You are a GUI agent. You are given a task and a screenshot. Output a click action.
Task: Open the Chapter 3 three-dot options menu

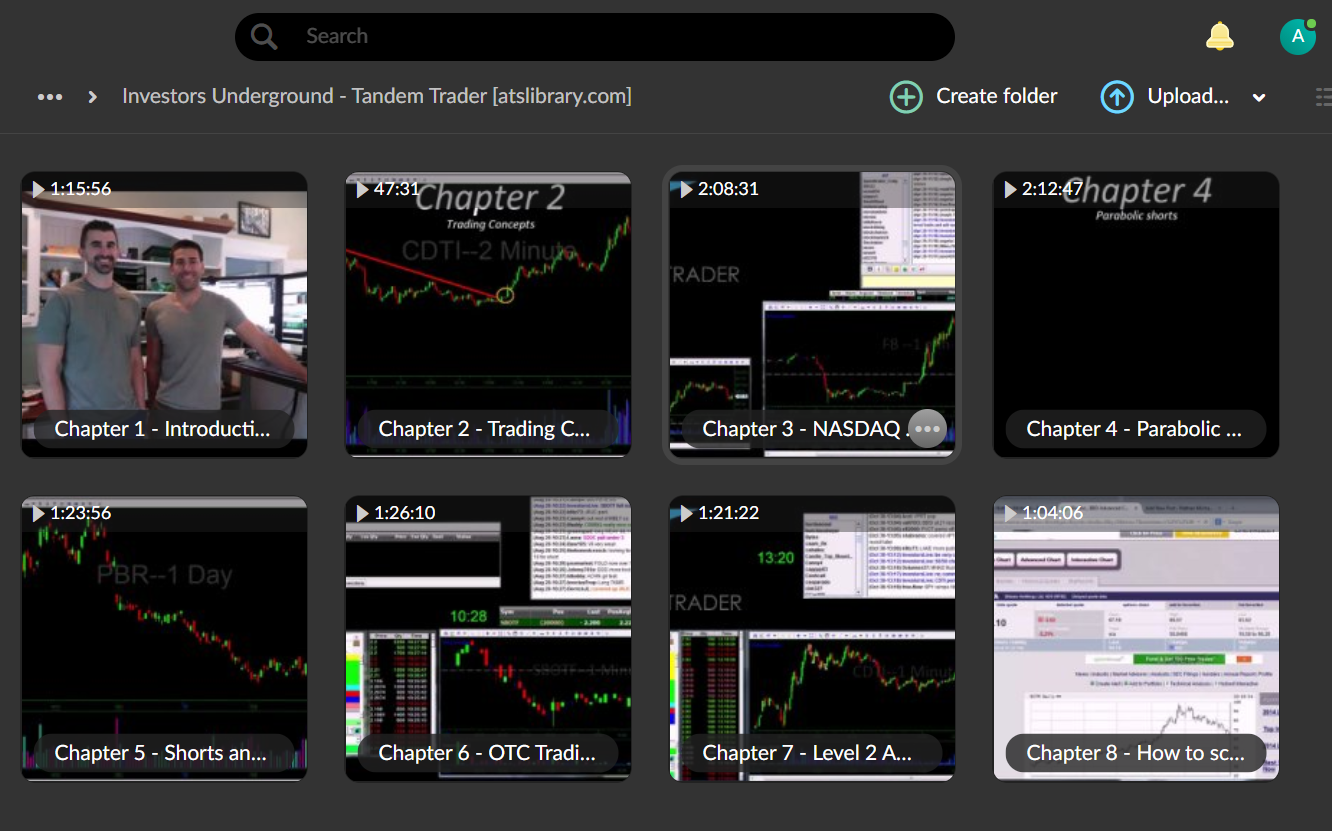[x=928, y=429]
